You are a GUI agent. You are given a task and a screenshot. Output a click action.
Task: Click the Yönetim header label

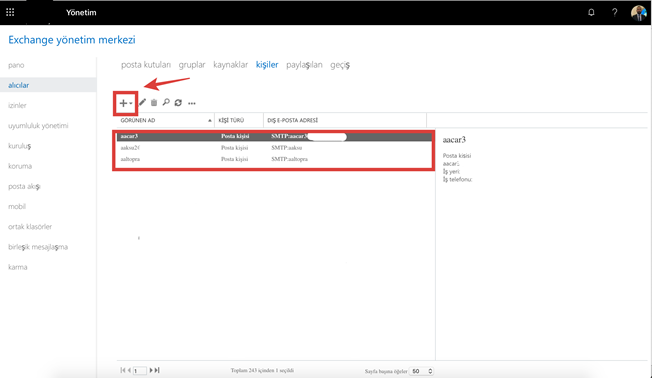pos(81,12)
